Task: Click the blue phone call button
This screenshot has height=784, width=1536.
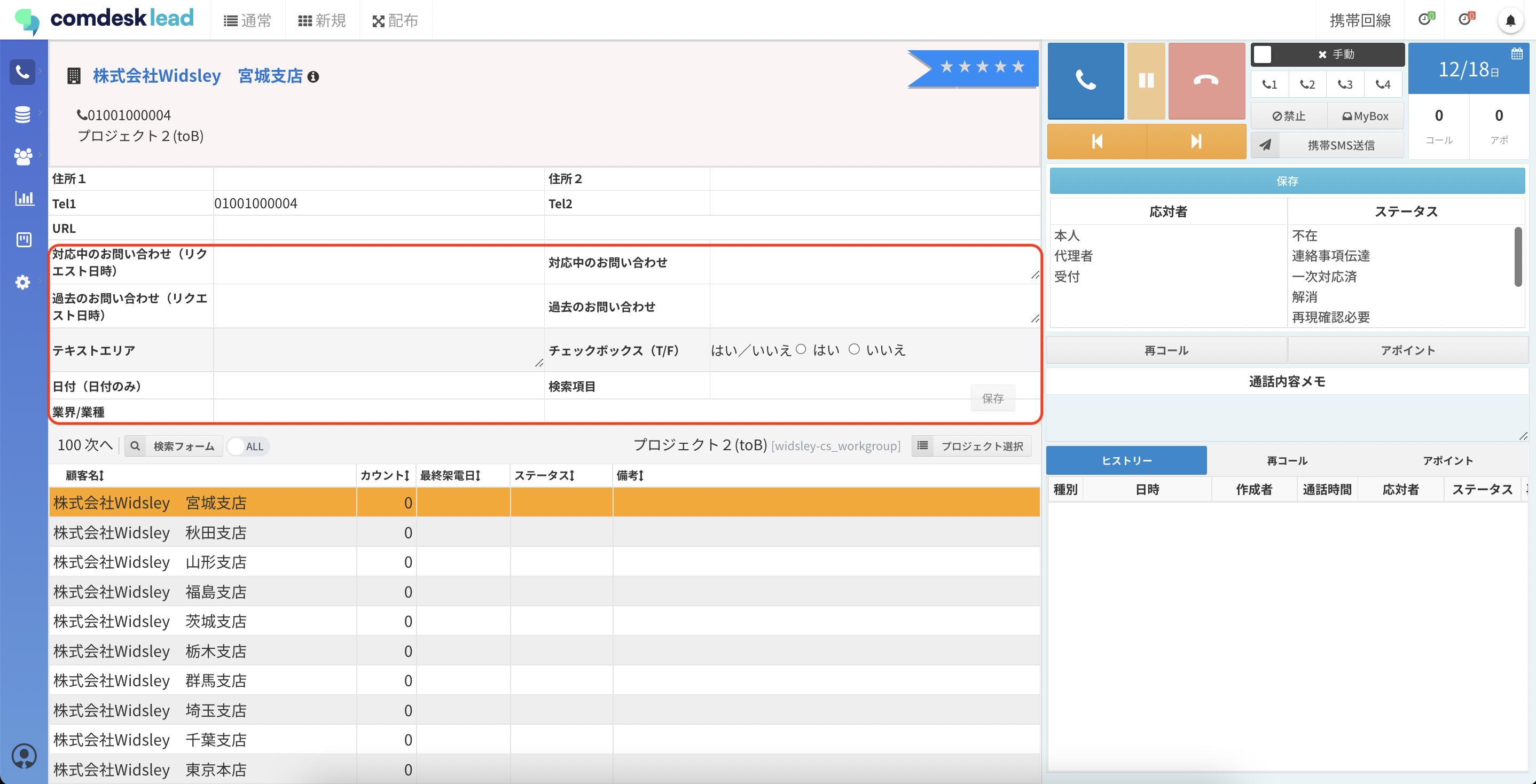Action: click(x=1085, y=81)
